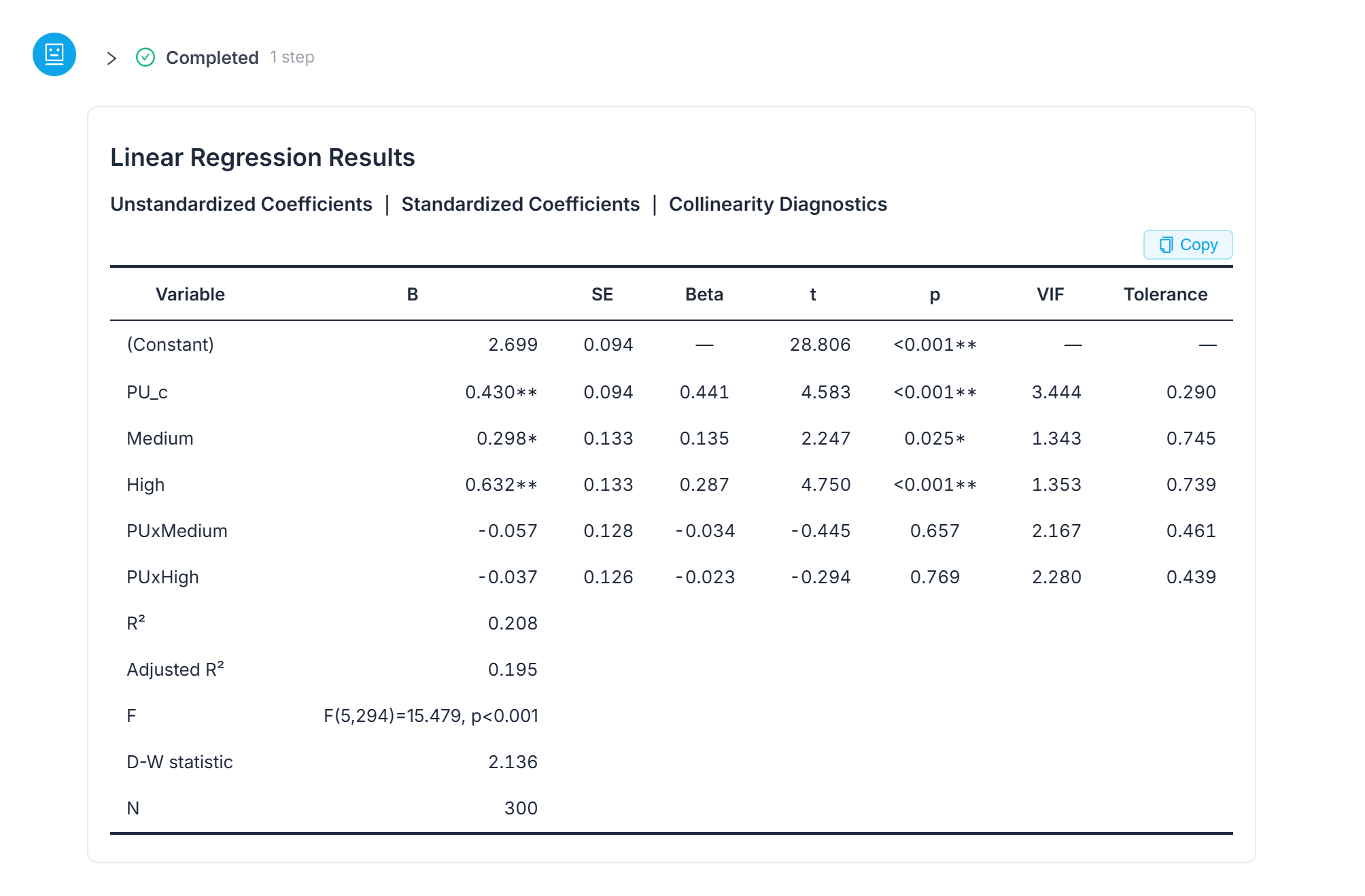Click the blue assistant avatar icon
1365x896 pixels.
54,54
